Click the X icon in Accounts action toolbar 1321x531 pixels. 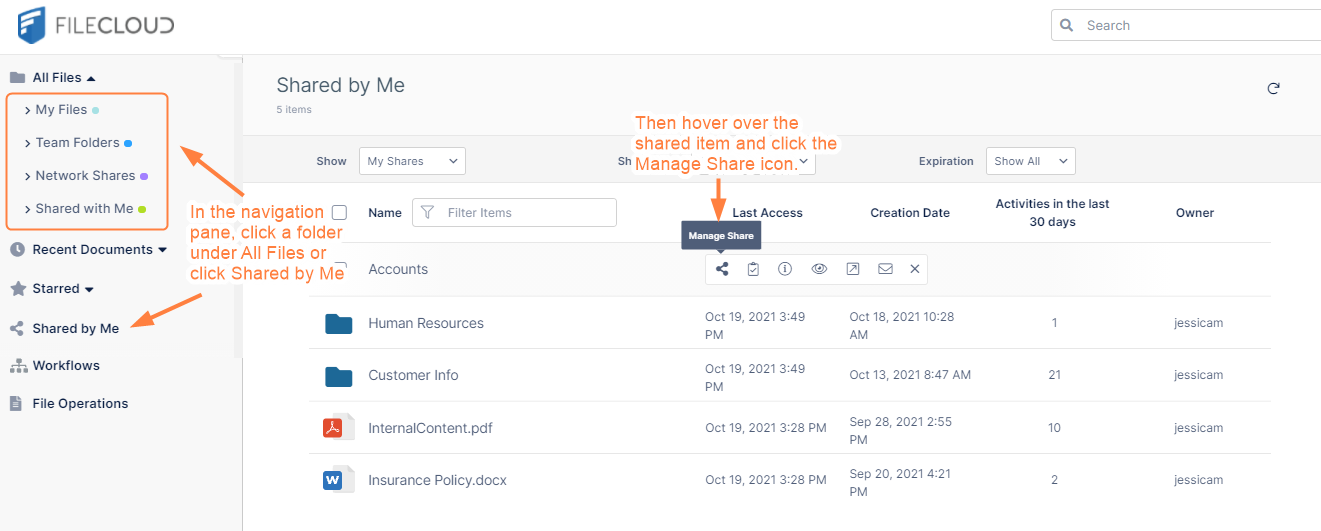click(914, 269)
